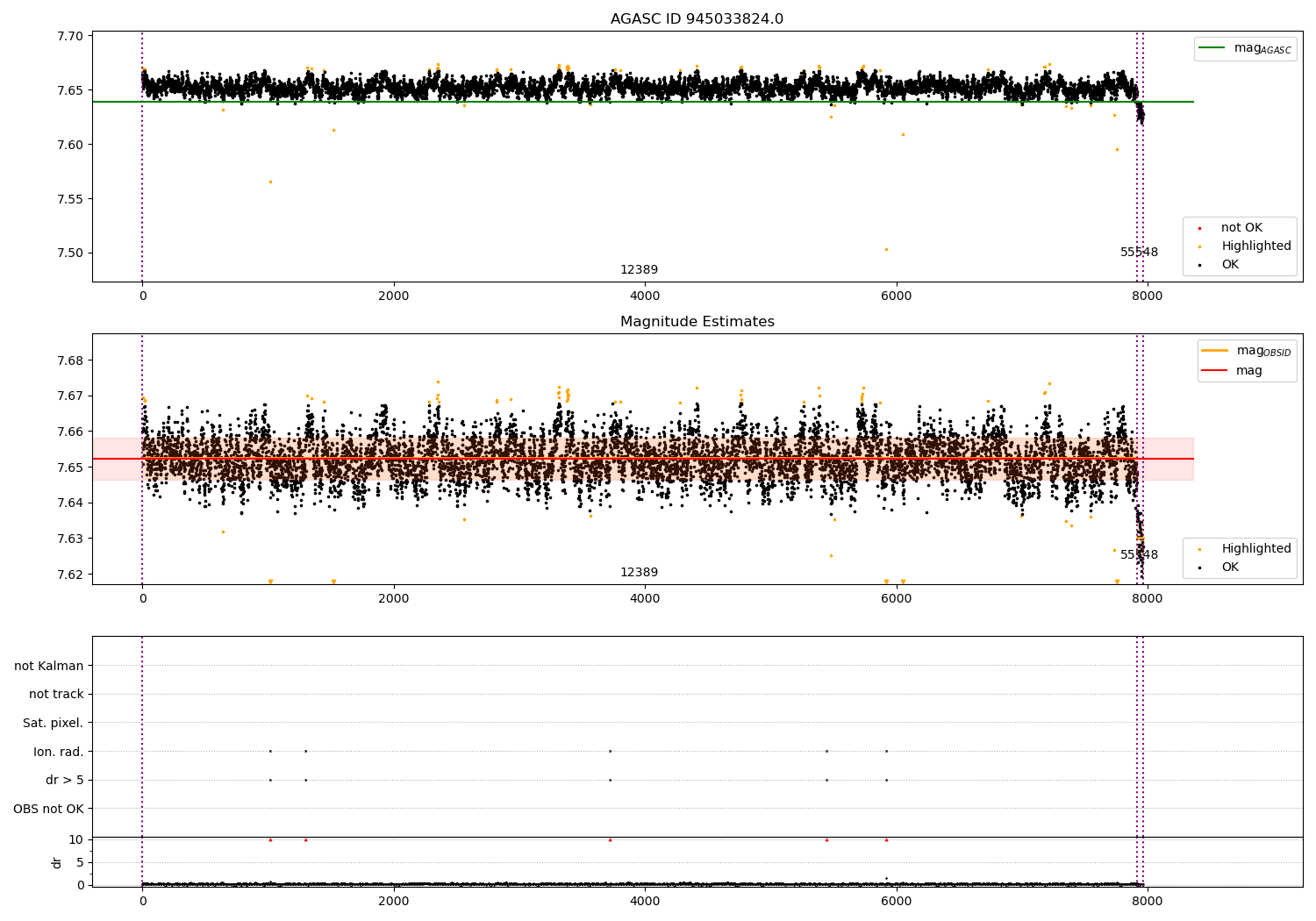Image resolution: width=1316 pixels, height=921 pixels.
Task: Click the 55548 annotation in top plot
Action: (x=1139, y=253)
